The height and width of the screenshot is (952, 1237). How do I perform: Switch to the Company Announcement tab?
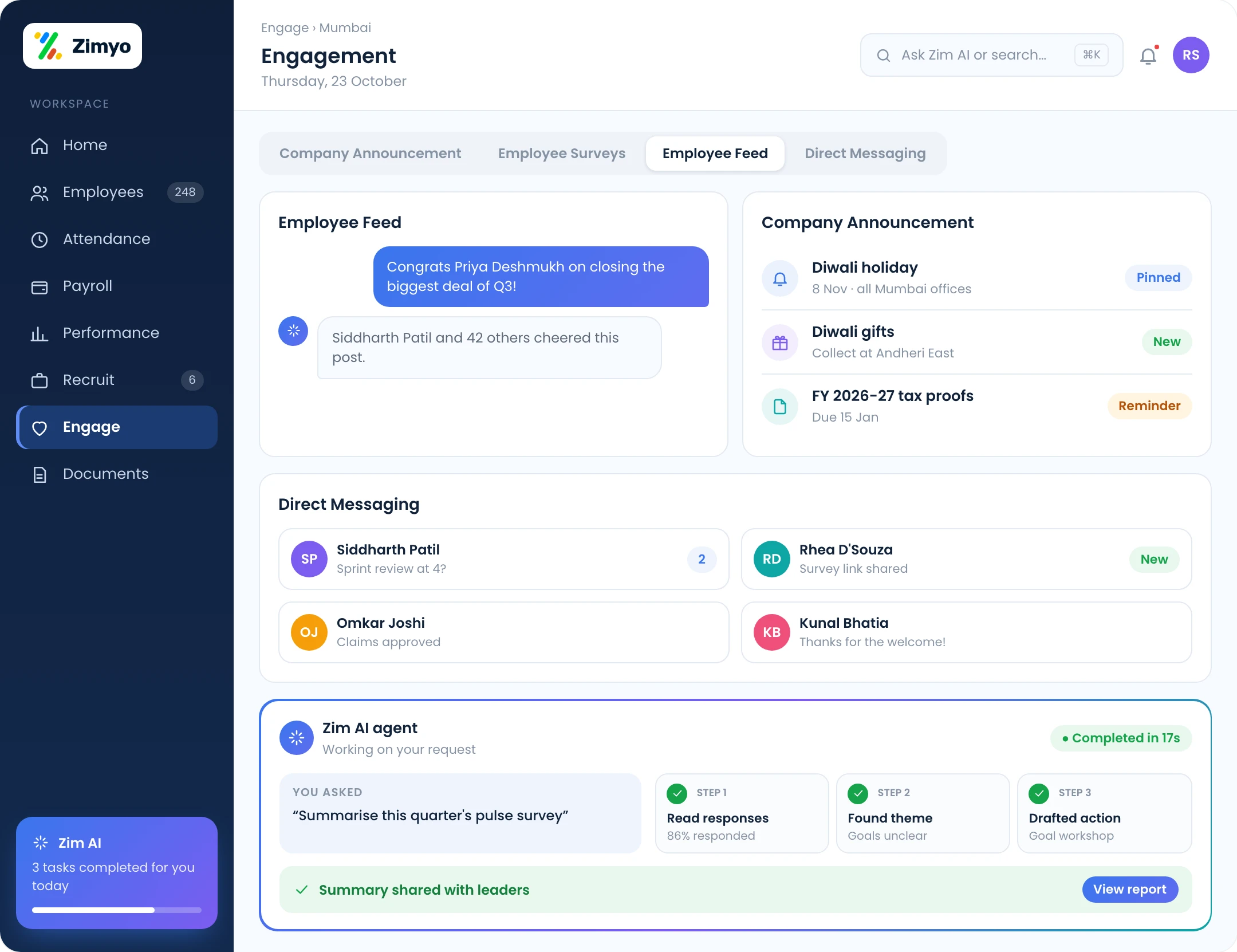[x=370, y=154]
